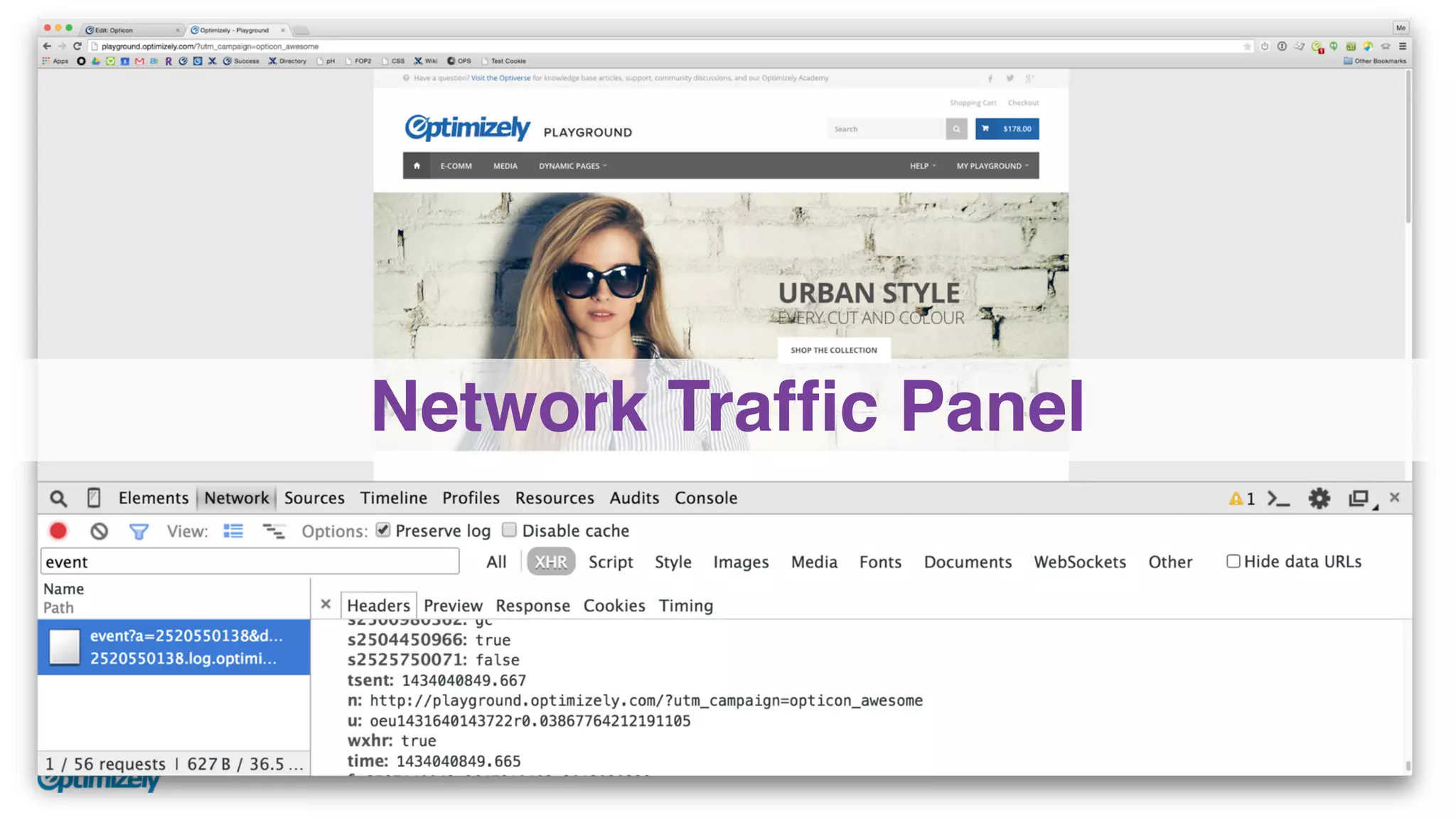Clear the network log with the clear icon

point(99,531)
